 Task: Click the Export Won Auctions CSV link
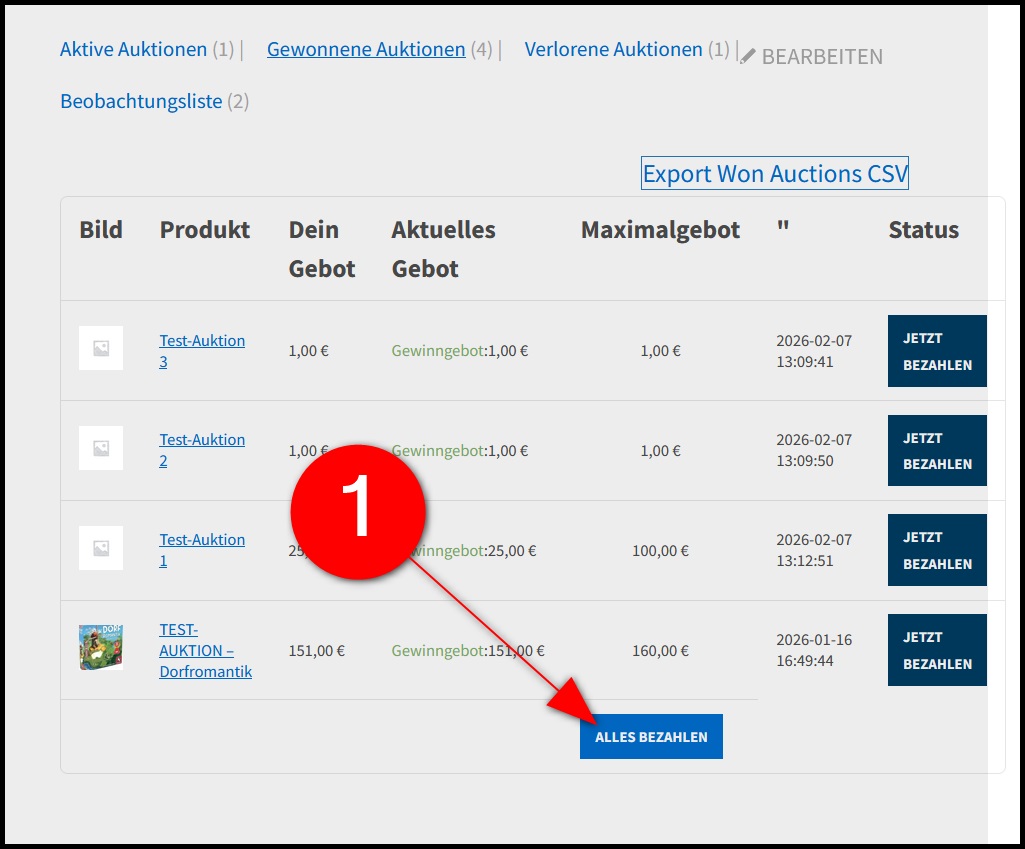[775, 174]
